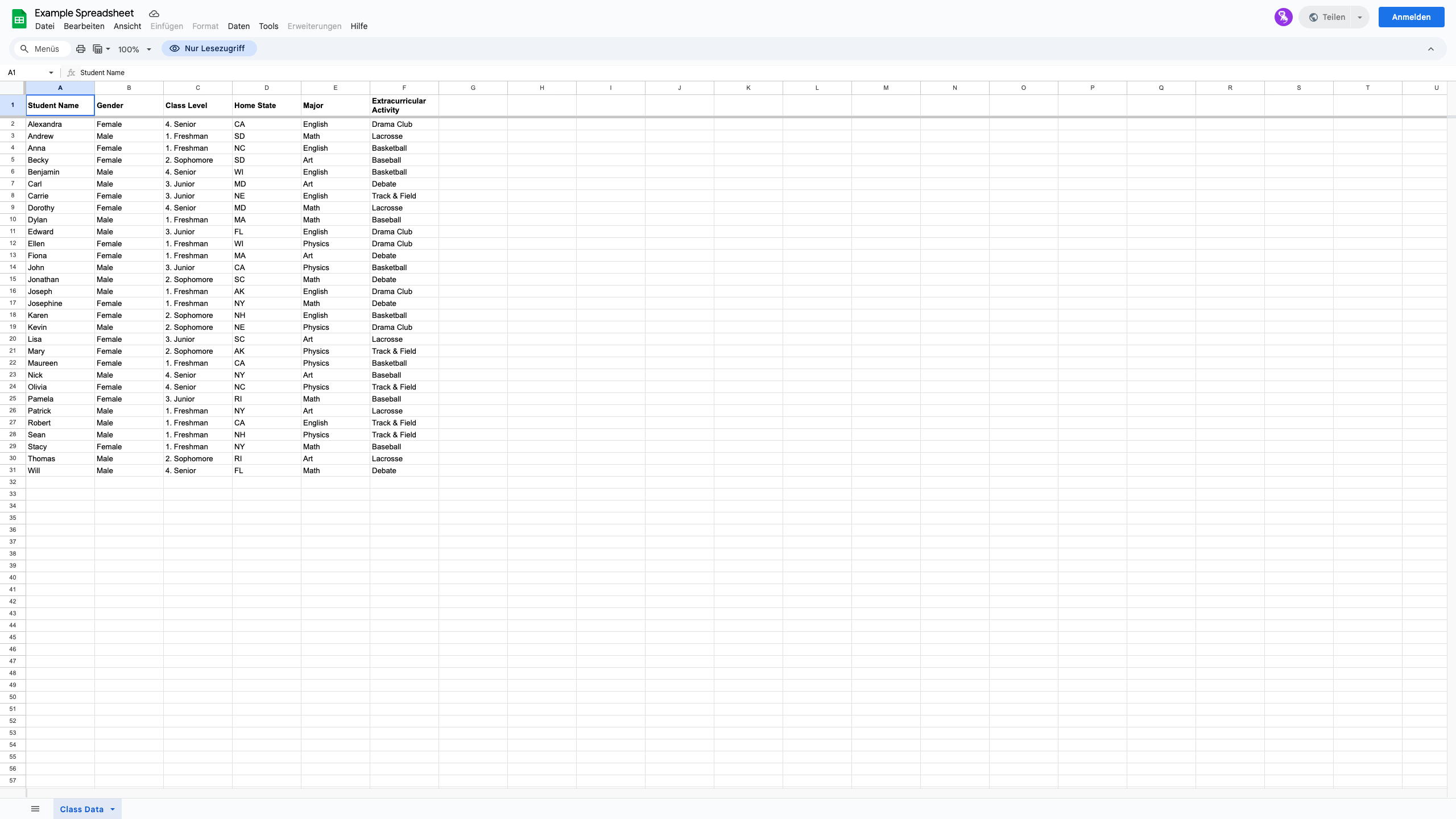Open the search Menüs field

41,49
